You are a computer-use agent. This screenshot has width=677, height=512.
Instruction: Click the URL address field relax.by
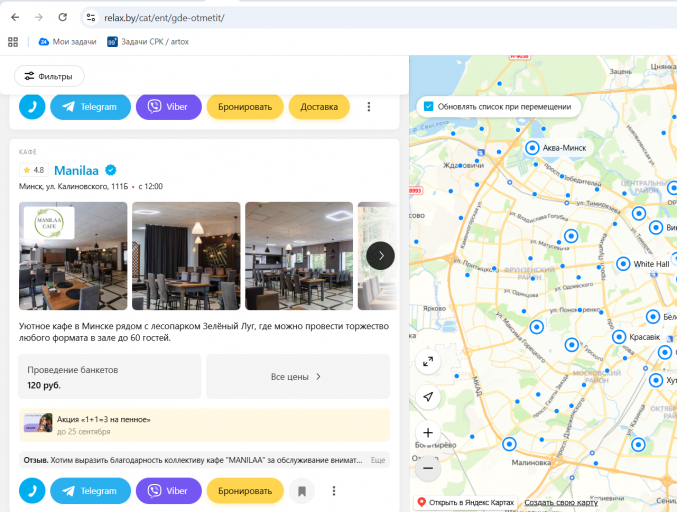pos(164,18)
